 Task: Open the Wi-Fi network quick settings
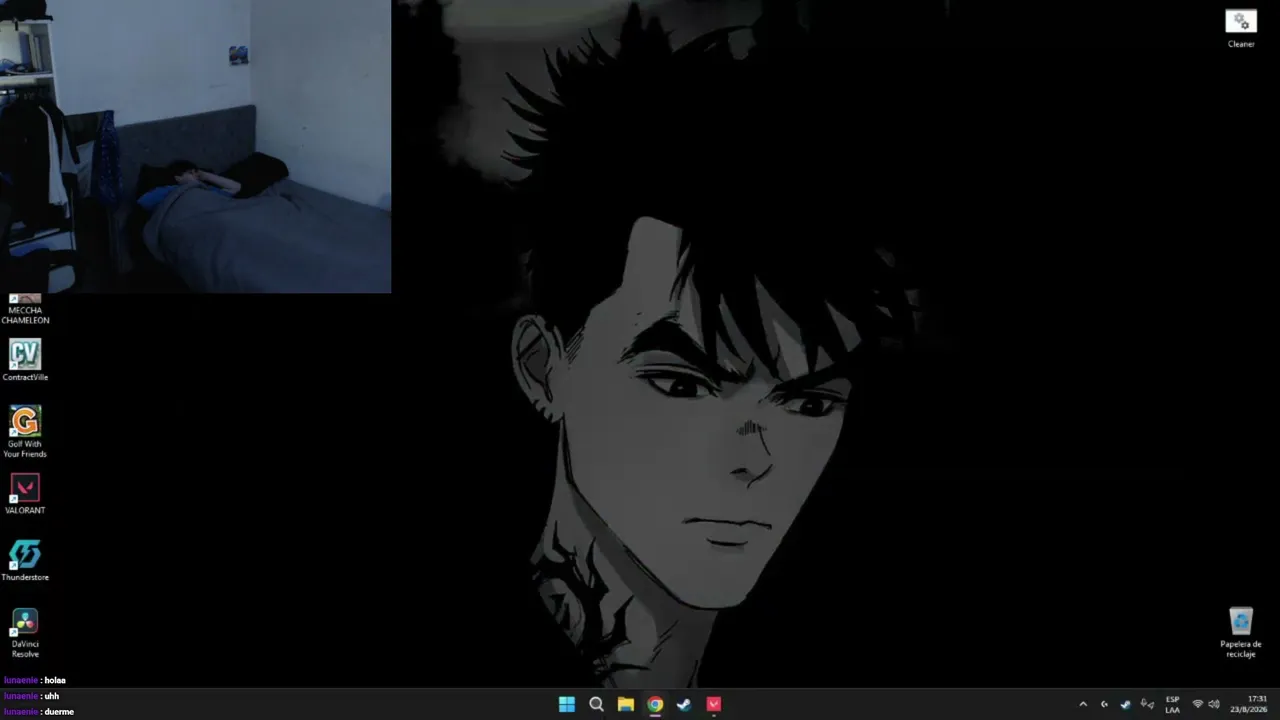[1198, 704]
